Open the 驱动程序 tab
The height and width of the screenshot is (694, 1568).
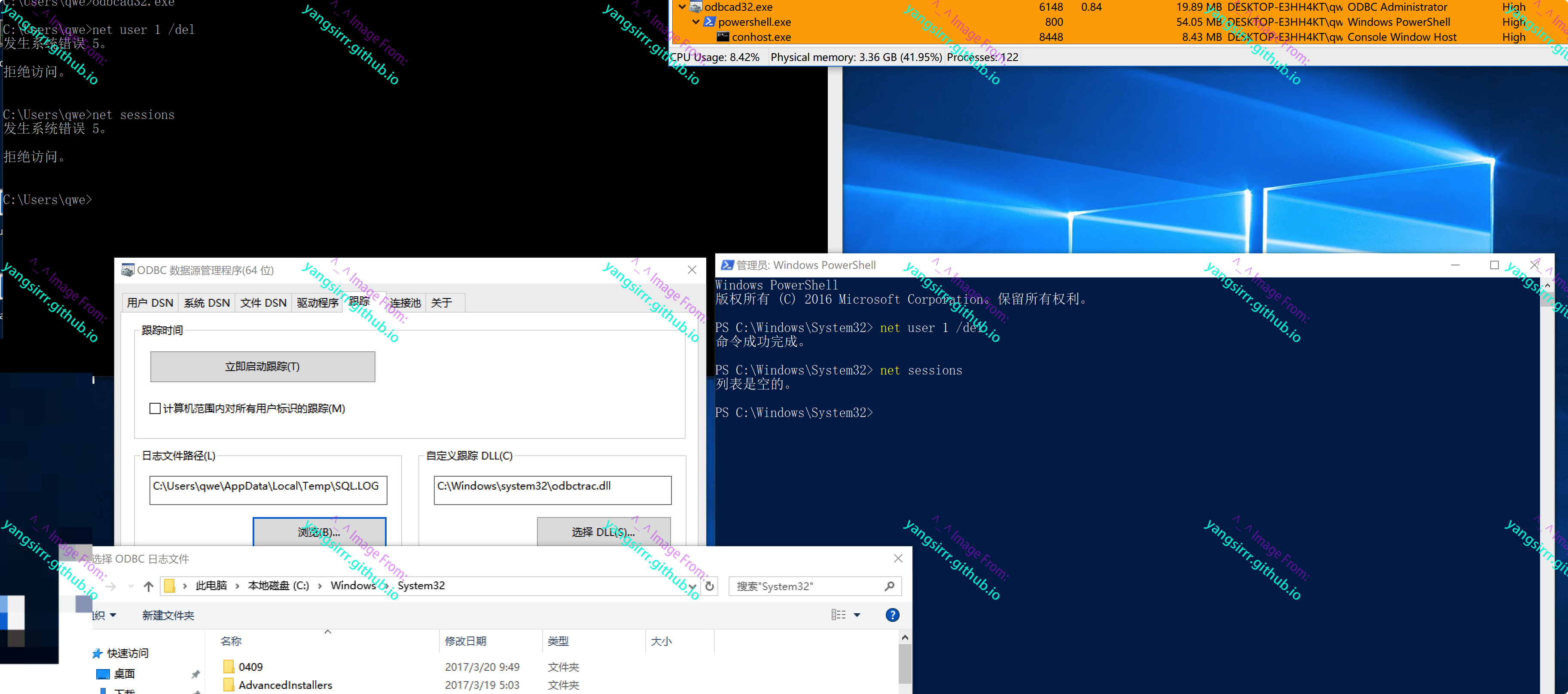[317, 303]
